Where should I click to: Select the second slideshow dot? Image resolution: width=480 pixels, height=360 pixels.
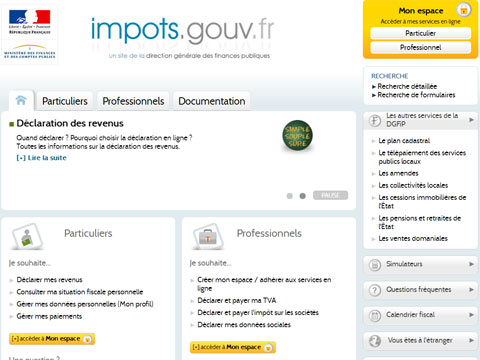302,196
